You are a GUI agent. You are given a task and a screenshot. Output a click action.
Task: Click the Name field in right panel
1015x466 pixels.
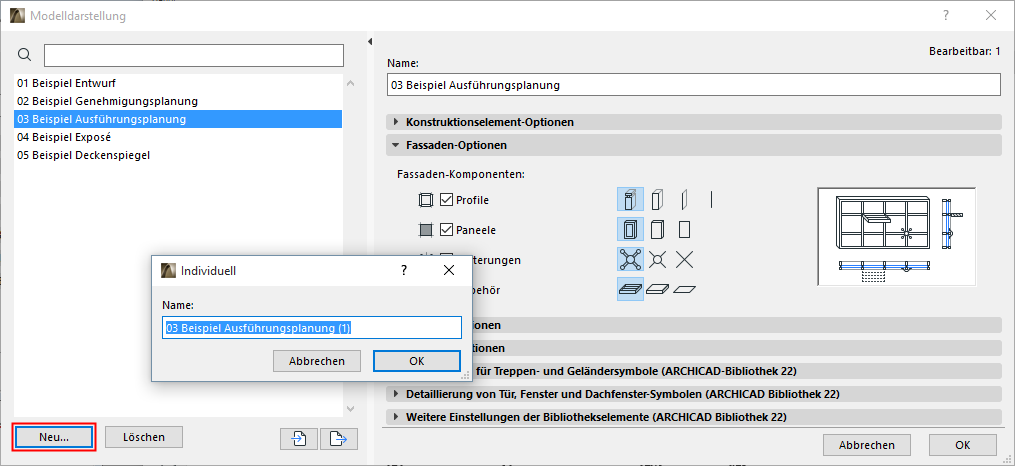pos(694,85)
